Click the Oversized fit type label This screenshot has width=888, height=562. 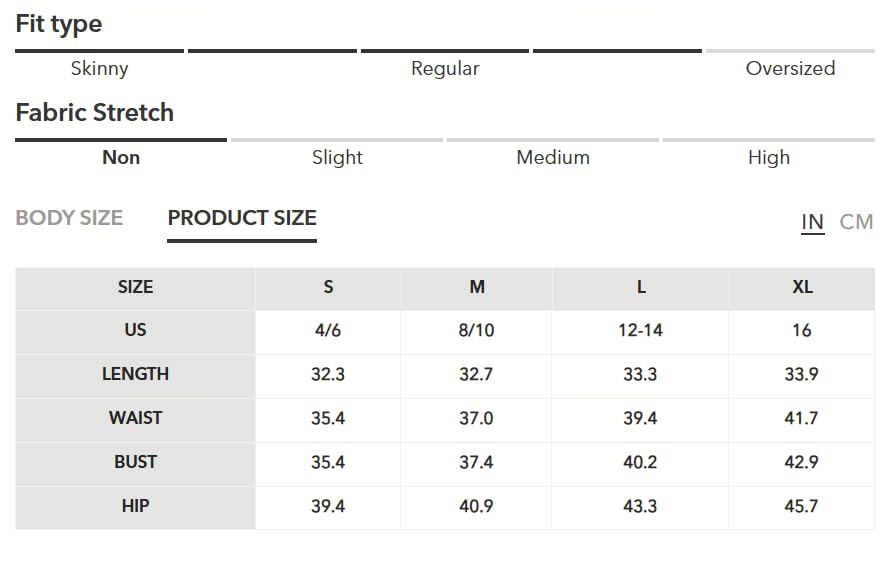790,69
